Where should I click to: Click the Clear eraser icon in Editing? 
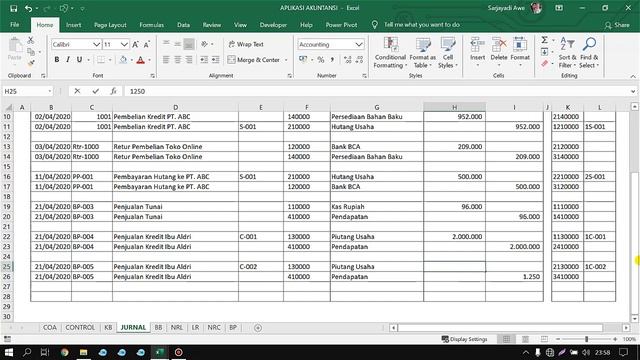click(544, 63)
